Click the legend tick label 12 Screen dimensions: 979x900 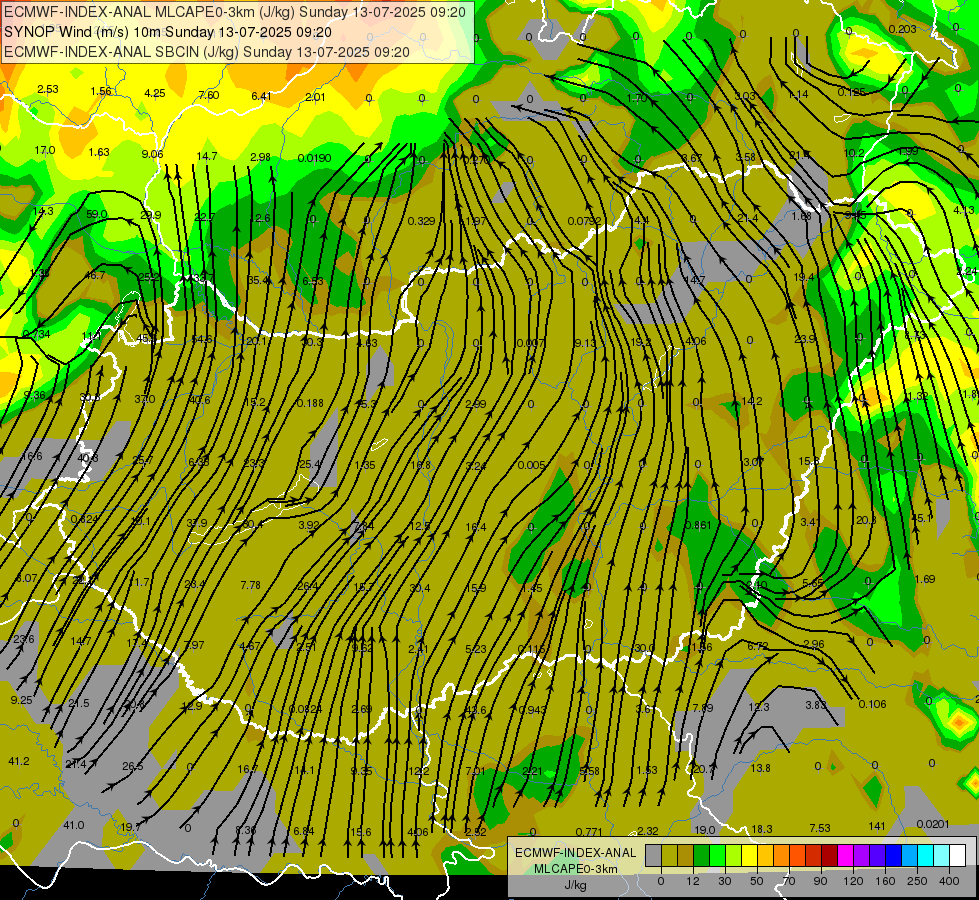pos(692,881)
